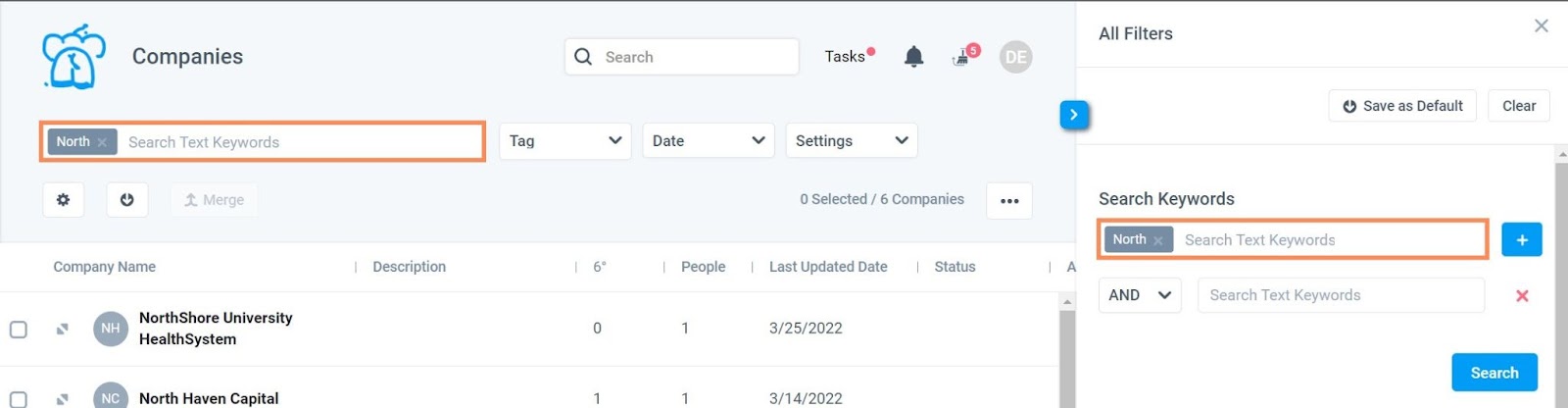The image size is (1568, 408).
Task: Click Save as Default button
Action: click(x=1402, y=106)
